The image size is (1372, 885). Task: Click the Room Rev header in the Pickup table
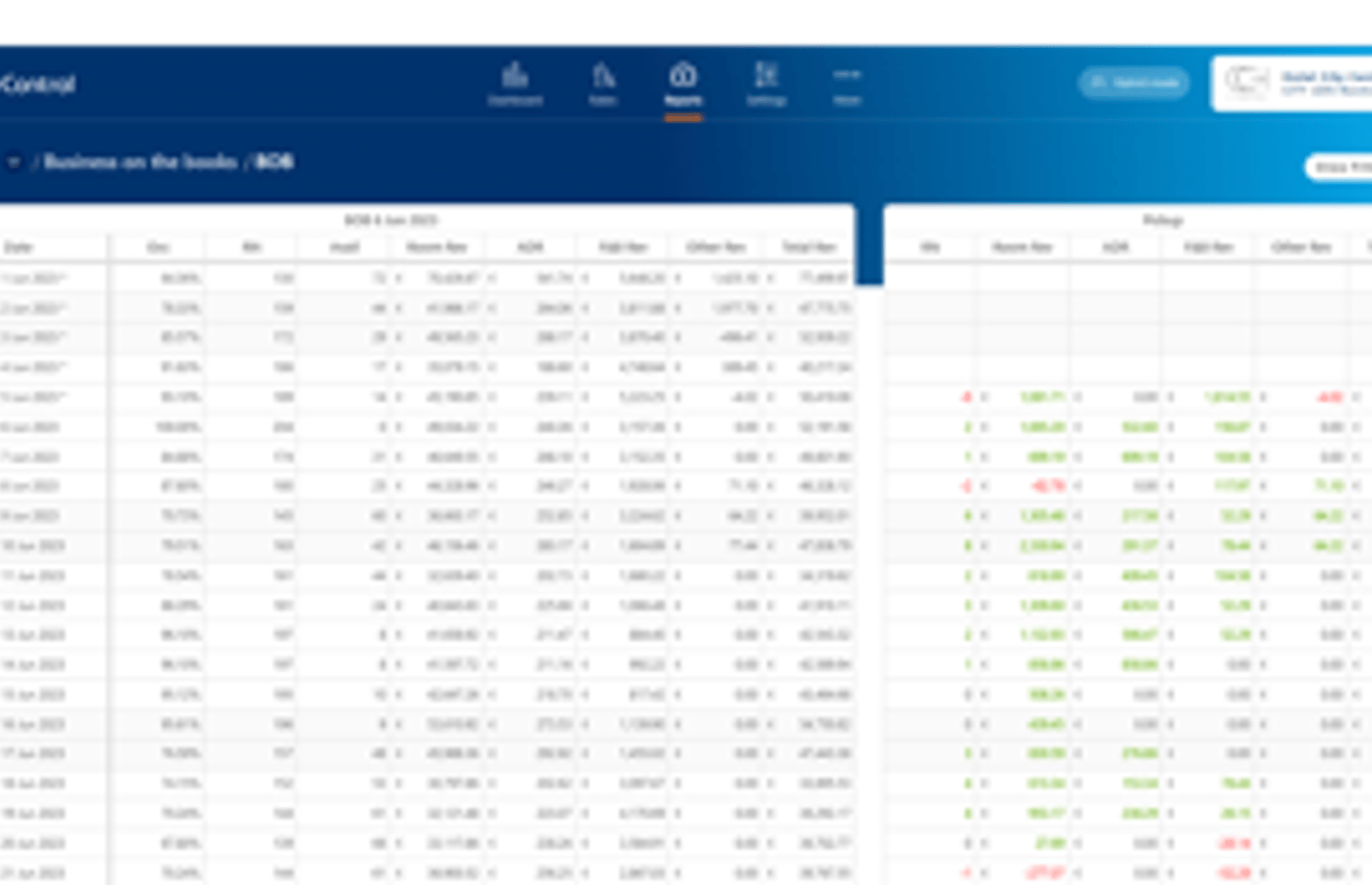click(1022, 247)
